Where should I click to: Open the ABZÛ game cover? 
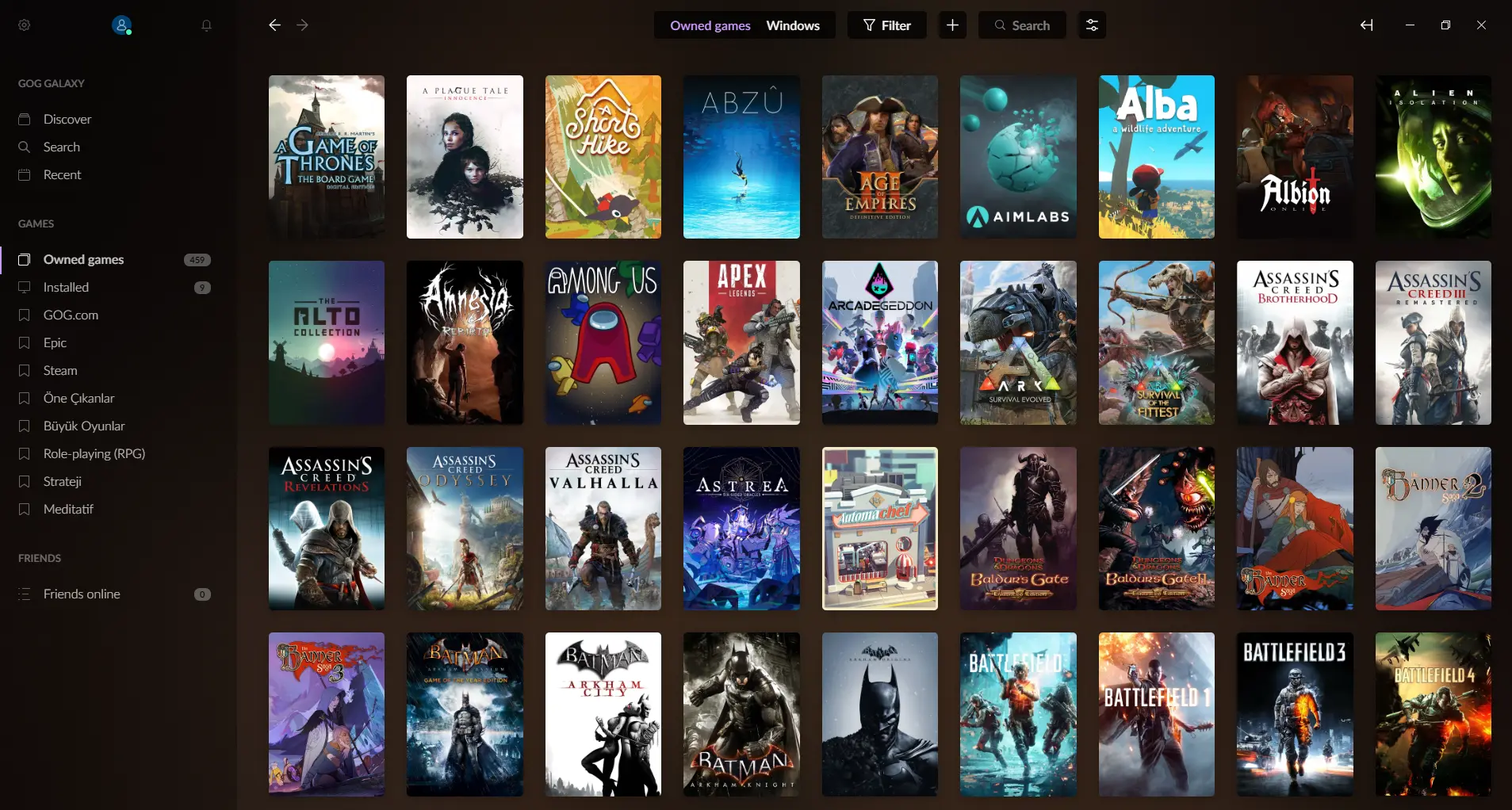tap(741, 157)
